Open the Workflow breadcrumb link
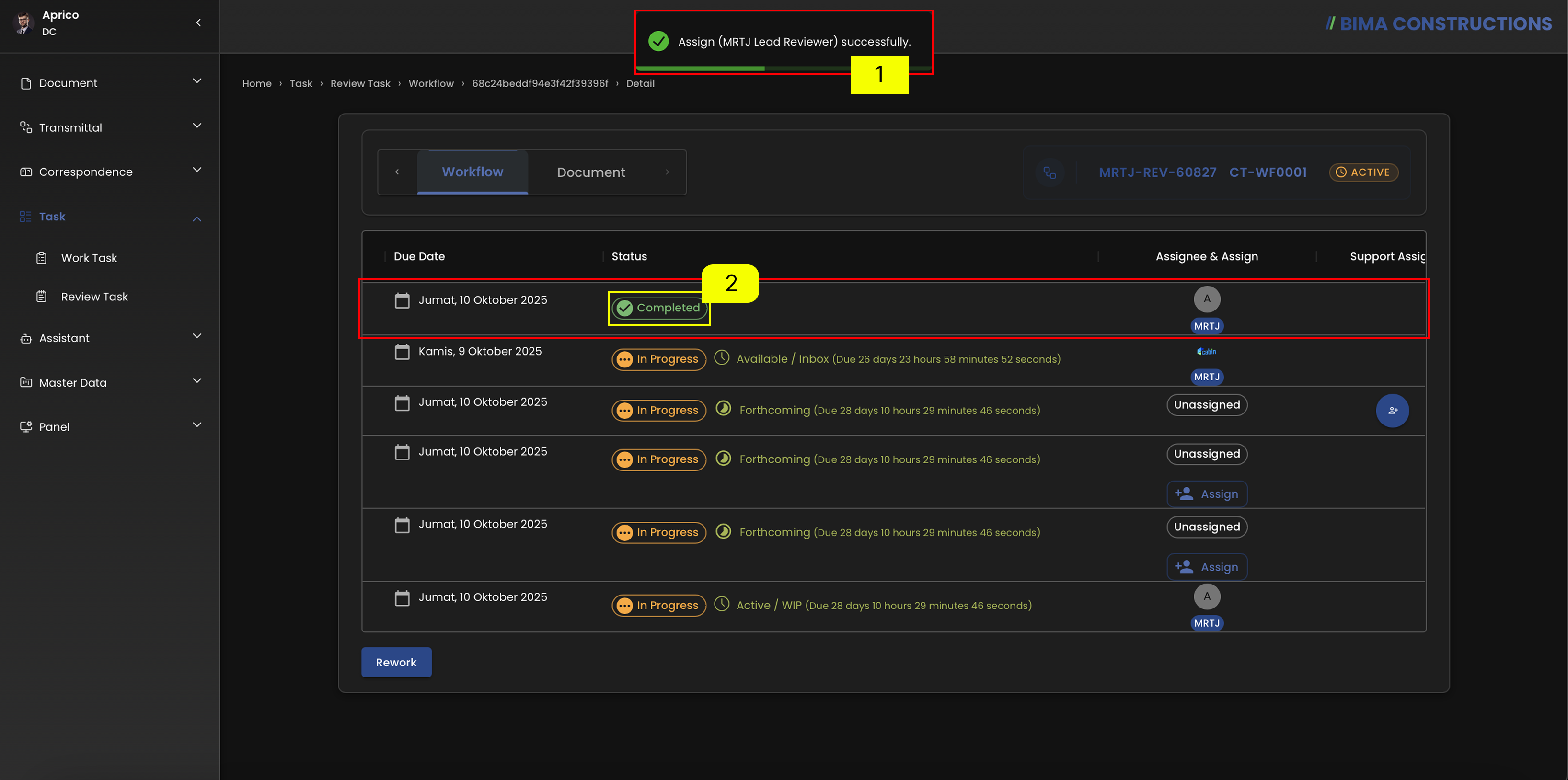 click(431, 84)
